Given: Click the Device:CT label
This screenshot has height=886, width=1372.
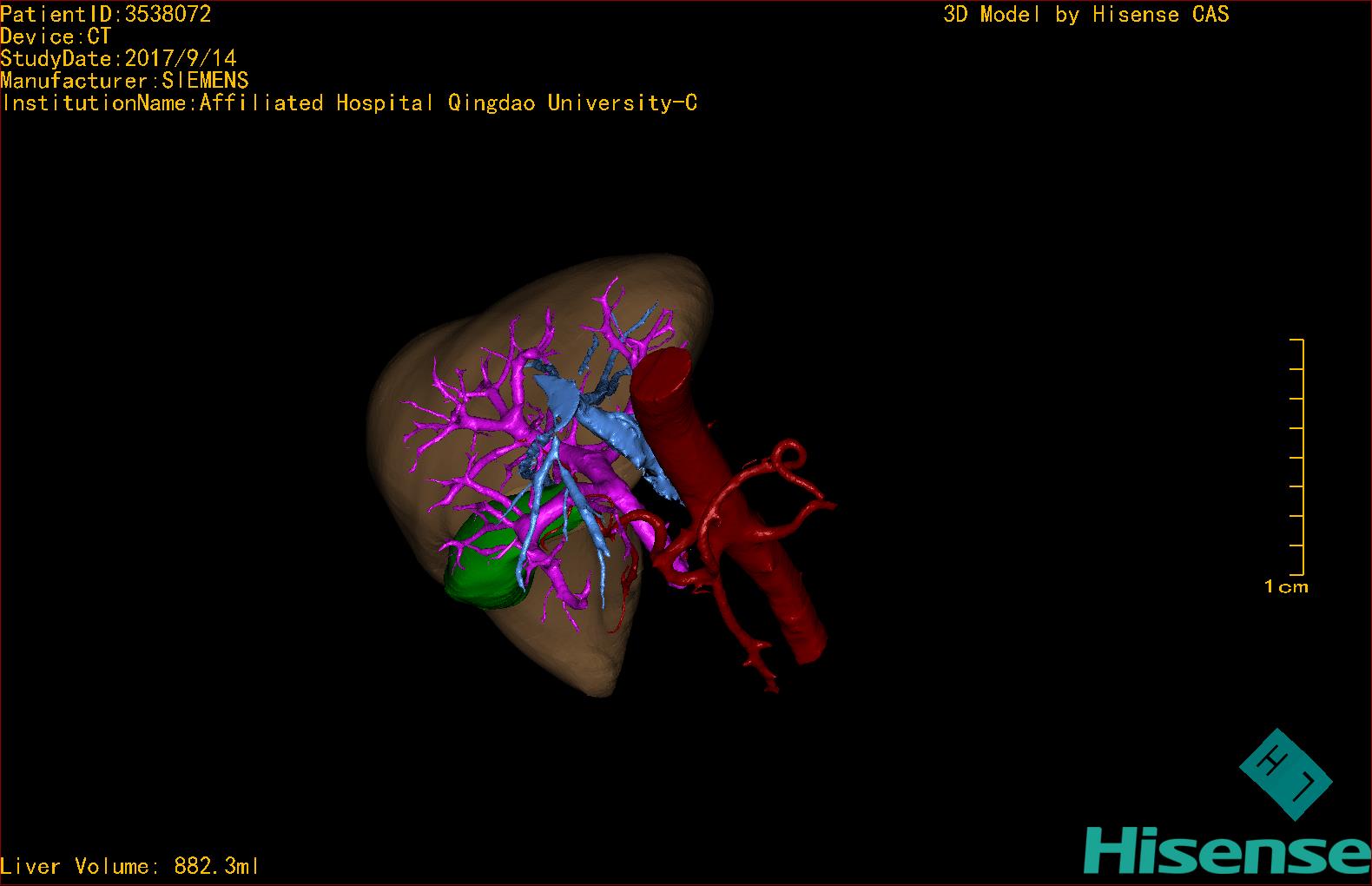Looking at the screenshot, I should point(56,36).
